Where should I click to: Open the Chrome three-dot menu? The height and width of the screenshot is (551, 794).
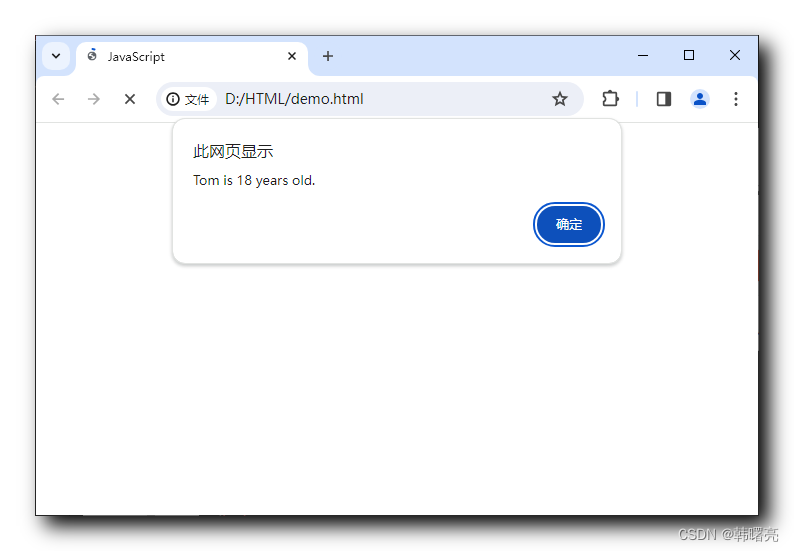[x=736, y=99]
